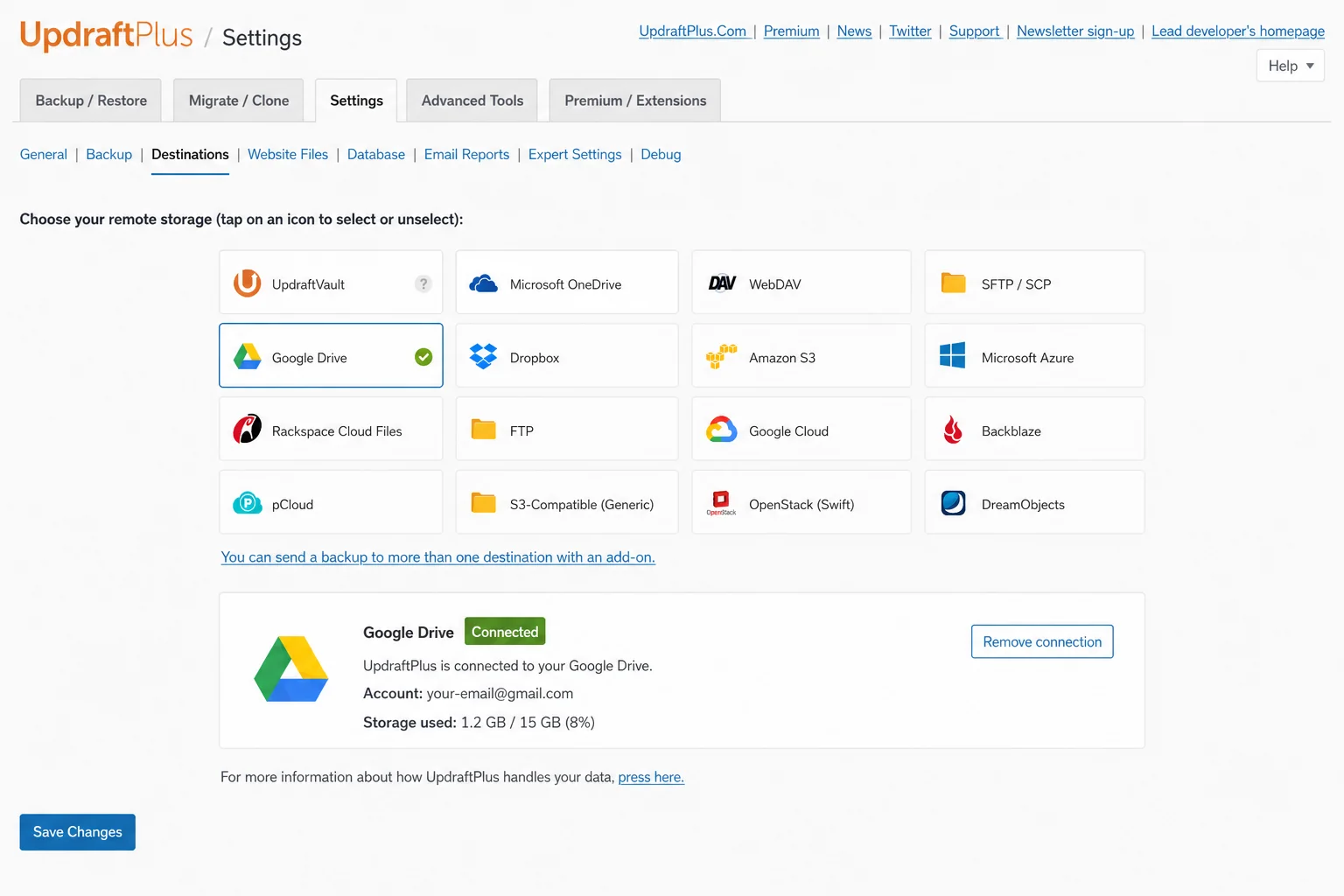Choose the Amazon S3 cubes icon
1344x896 pixels.
click(722, 356)
